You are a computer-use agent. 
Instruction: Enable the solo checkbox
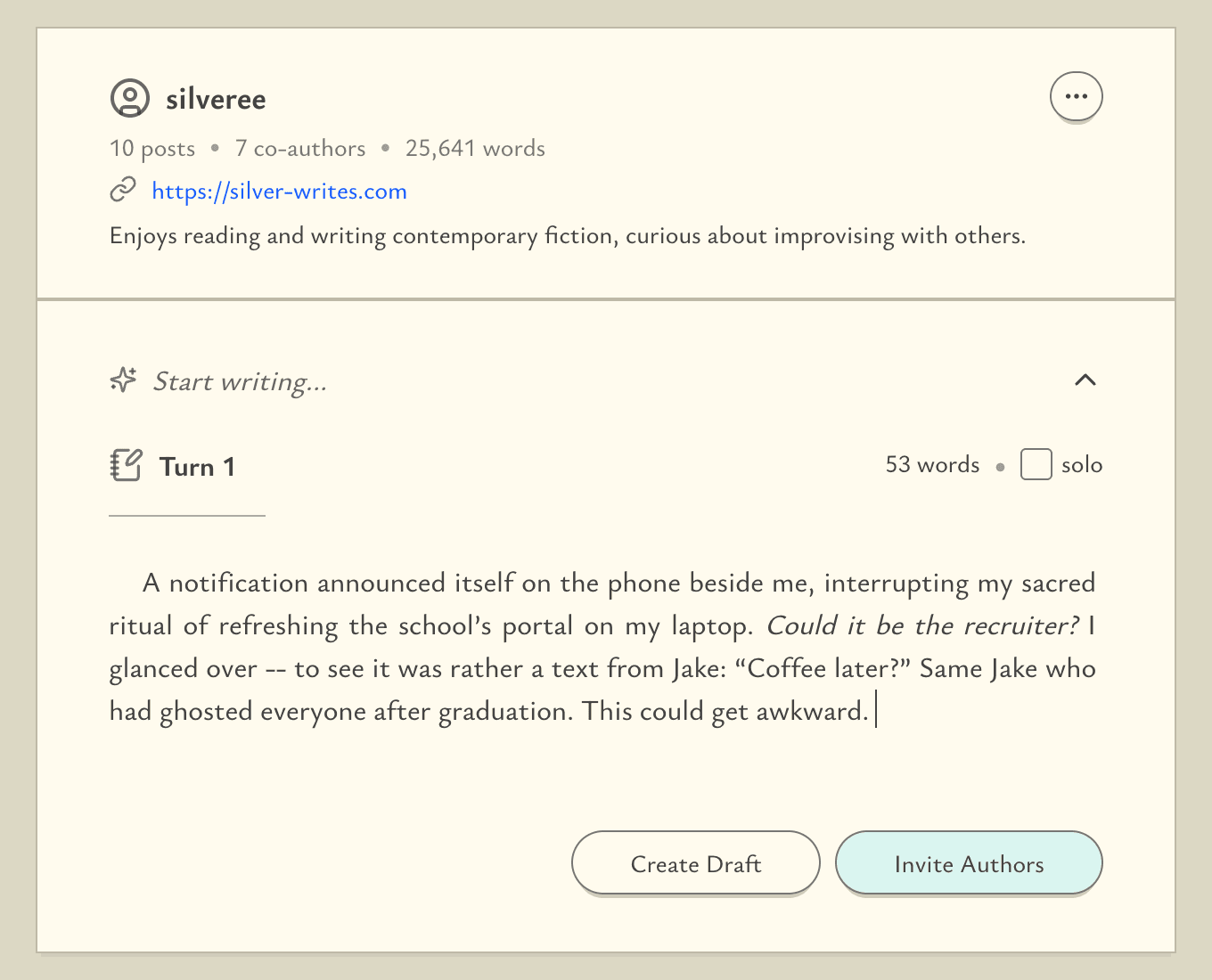tap(1036, 464)
